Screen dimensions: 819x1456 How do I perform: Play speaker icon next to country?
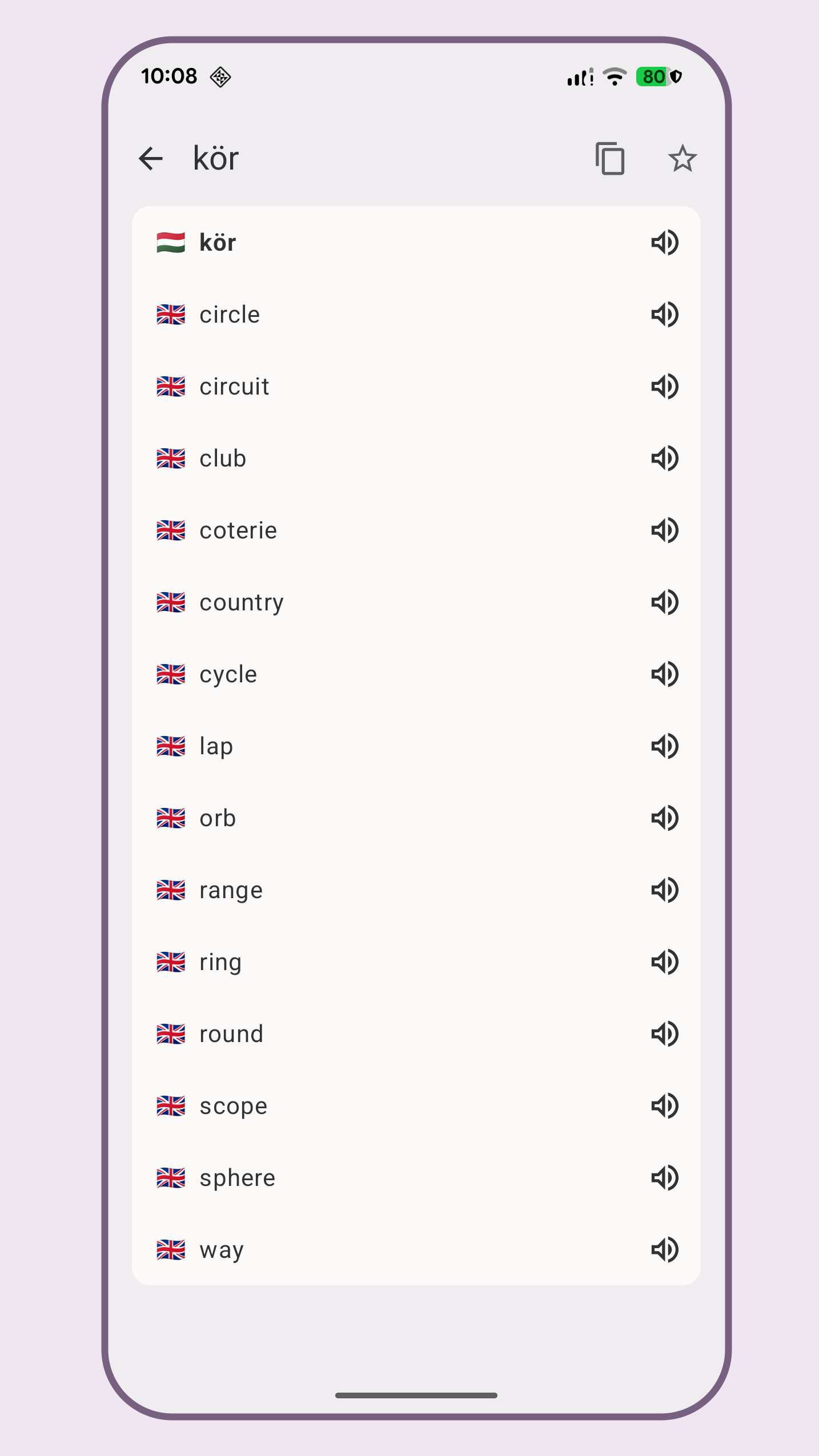tap(664, 602)
